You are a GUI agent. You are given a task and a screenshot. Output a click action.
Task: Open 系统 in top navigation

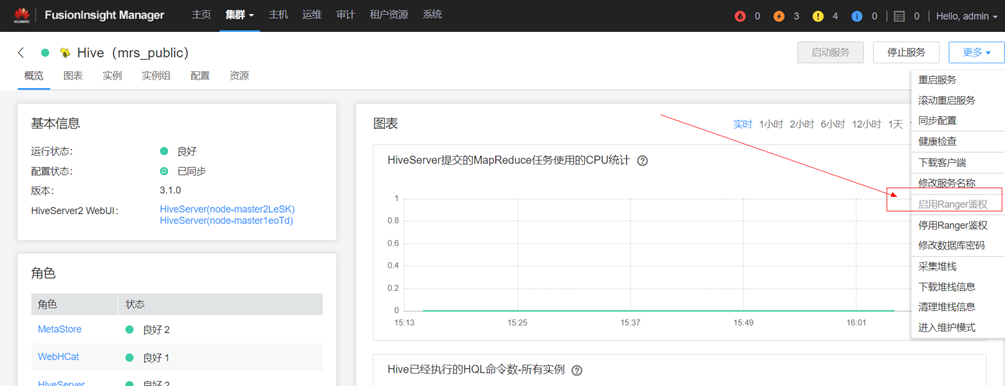[x=432, y=15]
